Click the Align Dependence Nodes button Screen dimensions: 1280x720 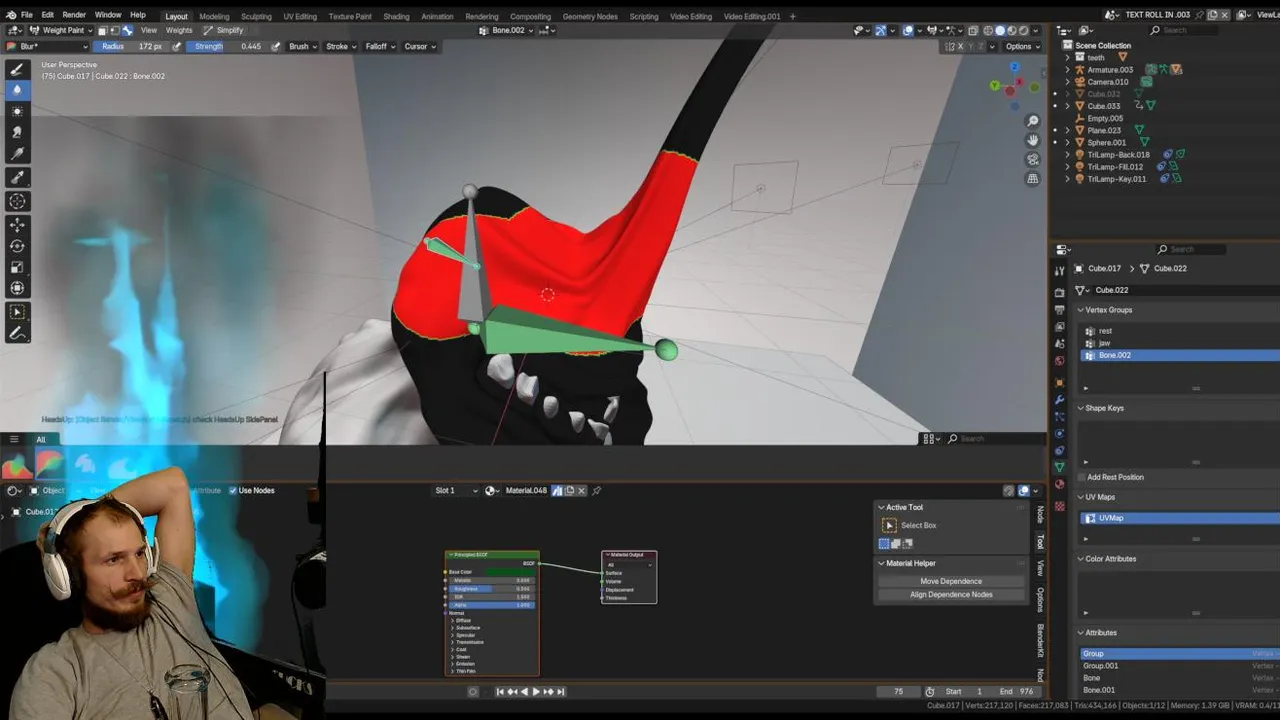tap(951, 594)
